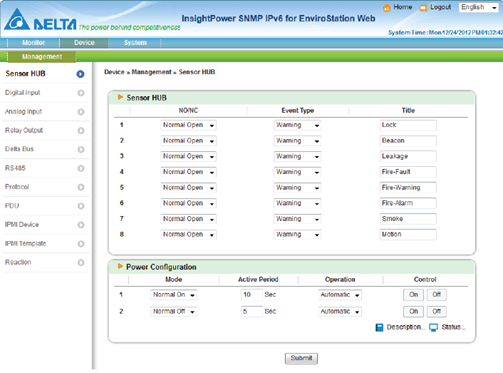Click the Submit button
The height and width of the screenshot is (373, 503).
[301, 358]
